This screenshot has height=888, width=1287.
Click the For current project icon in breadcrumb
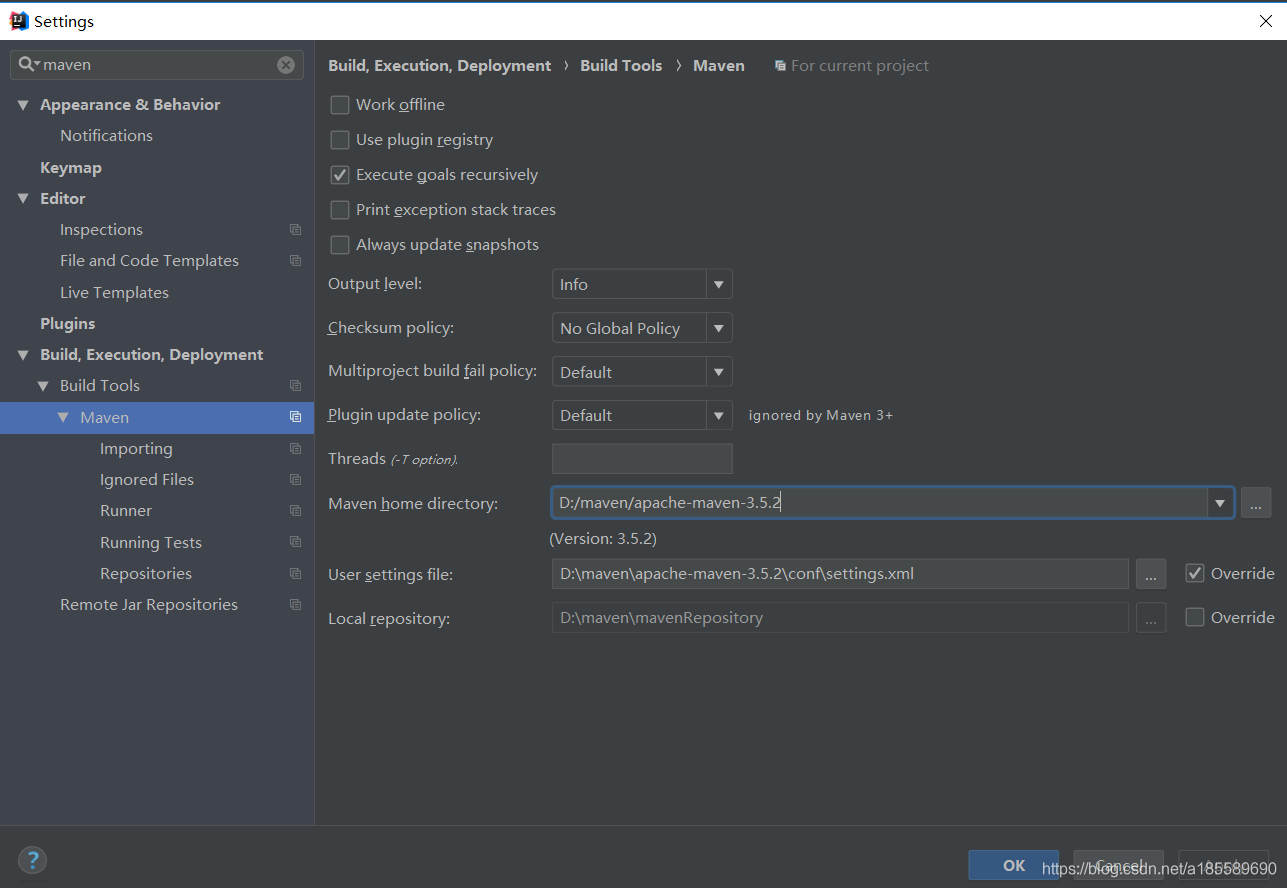780,66
